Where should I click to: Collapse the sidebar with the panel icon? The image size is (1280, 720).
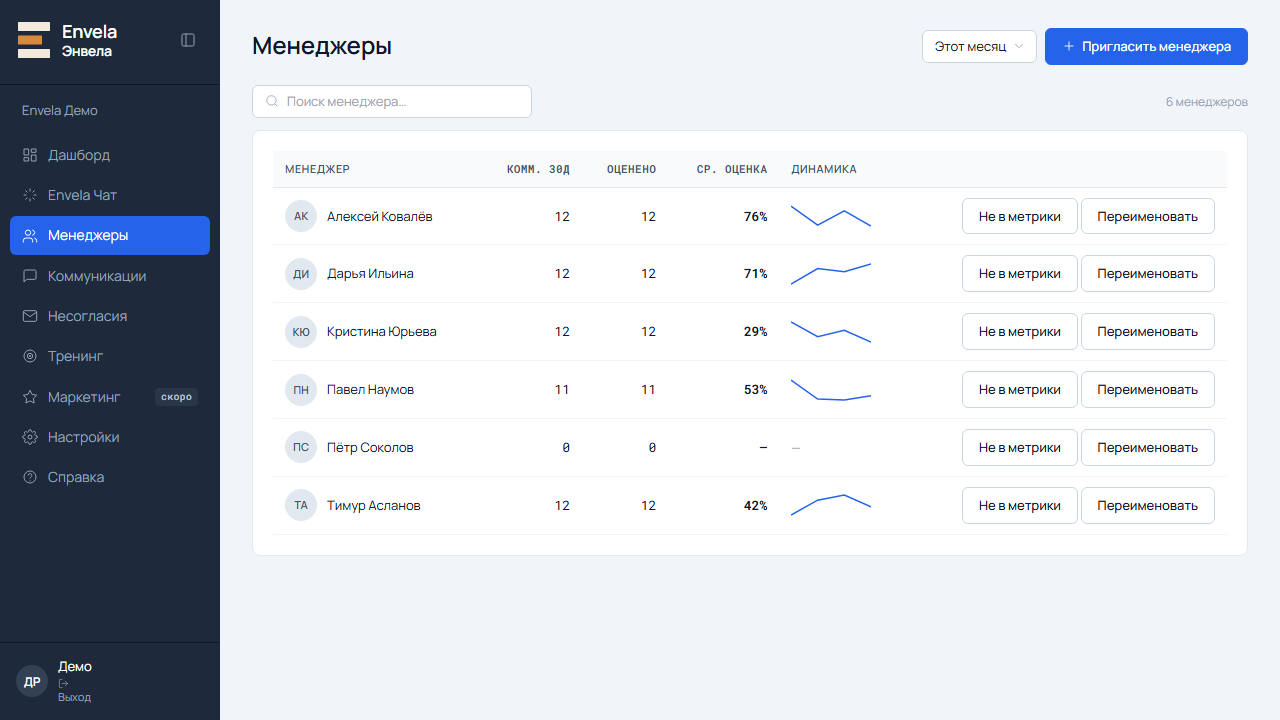pos(188,40)
